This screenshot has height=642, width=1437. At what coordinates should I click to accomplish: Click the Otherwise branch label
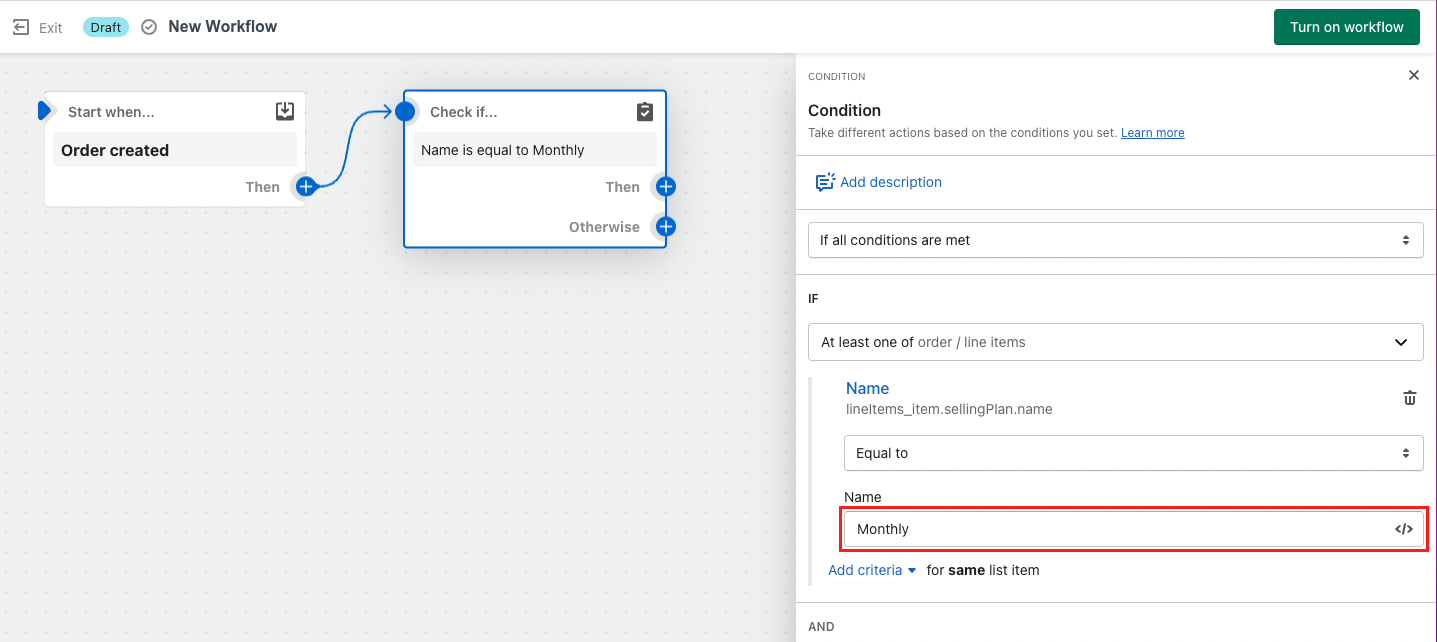(x=604, y=227)
